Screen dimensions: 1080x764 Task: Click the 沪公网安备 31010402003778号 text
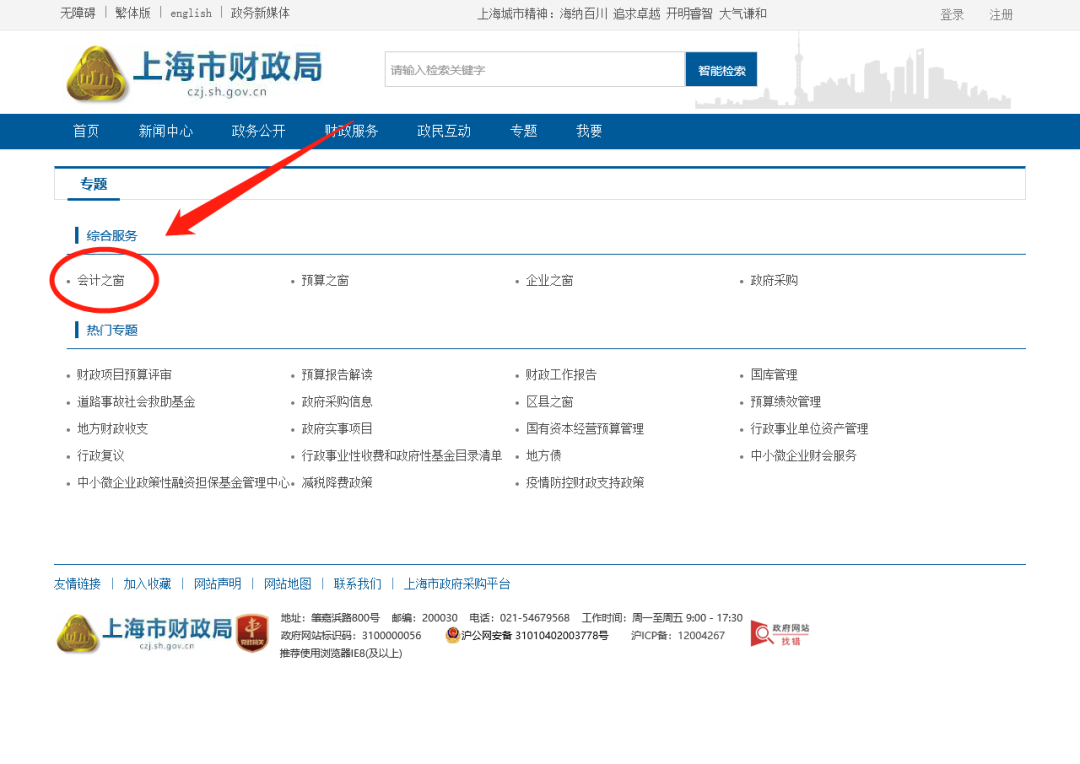(x=534, y=635)
